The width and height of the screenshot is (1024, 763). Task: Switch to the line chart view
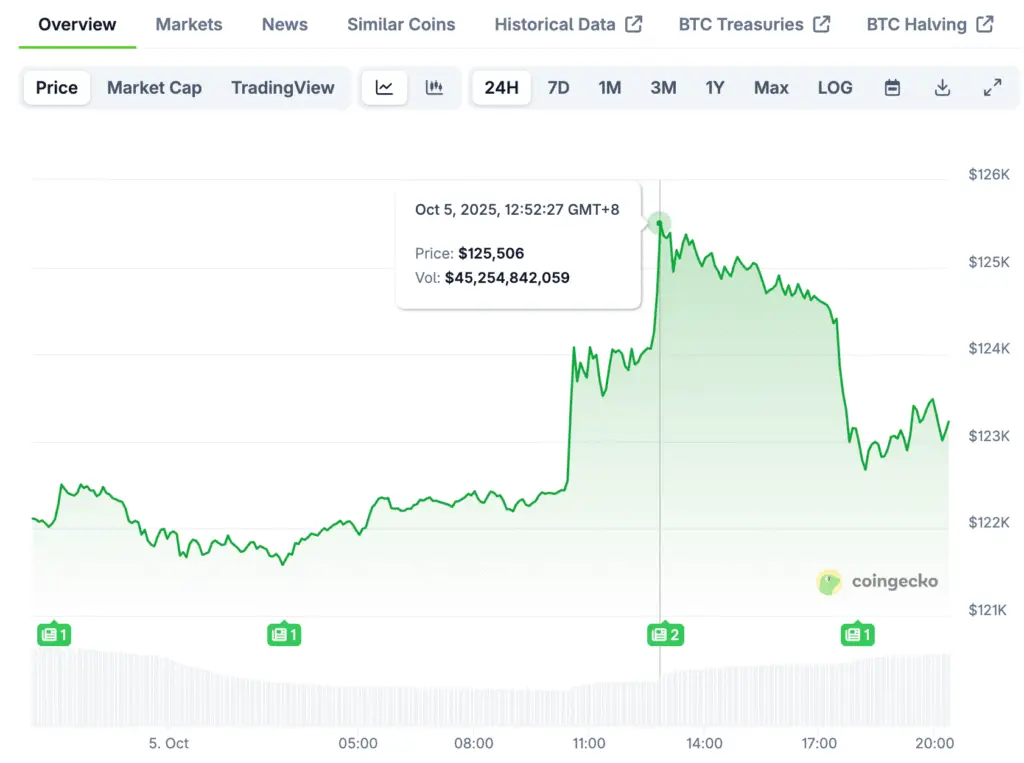tap(384, 88)
